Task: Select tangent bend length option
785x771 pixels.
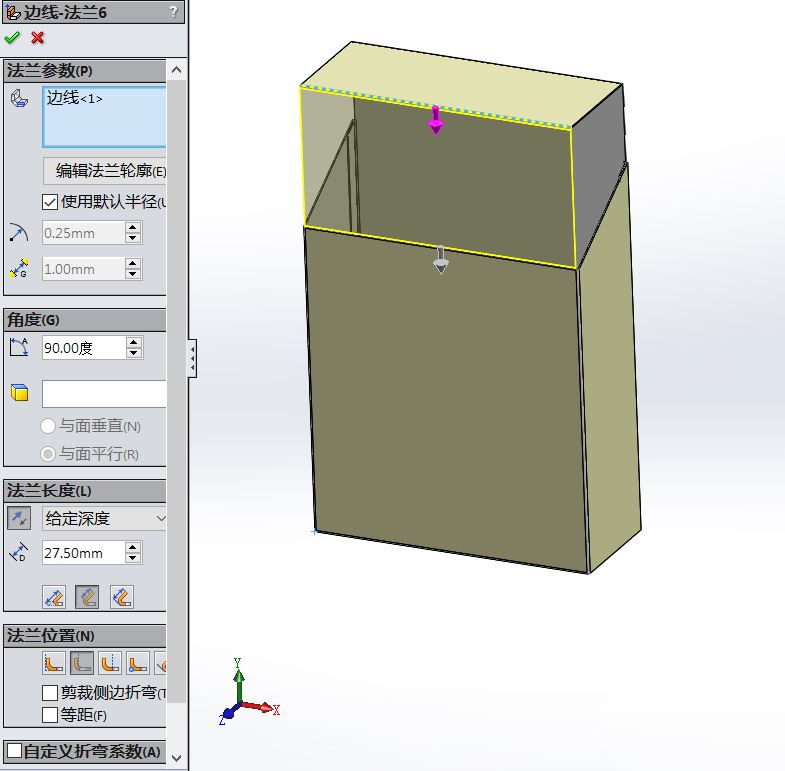Action: tap(122, 597)
